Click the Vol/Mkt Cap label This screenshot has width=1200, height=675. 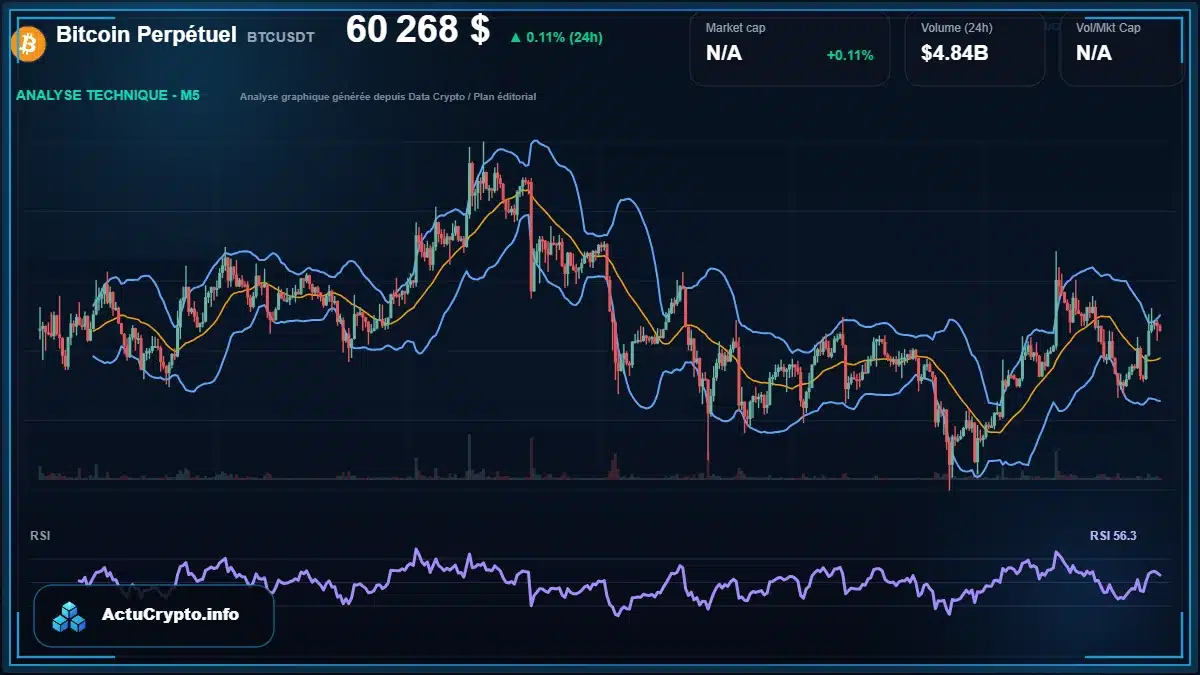[1108, 28]
